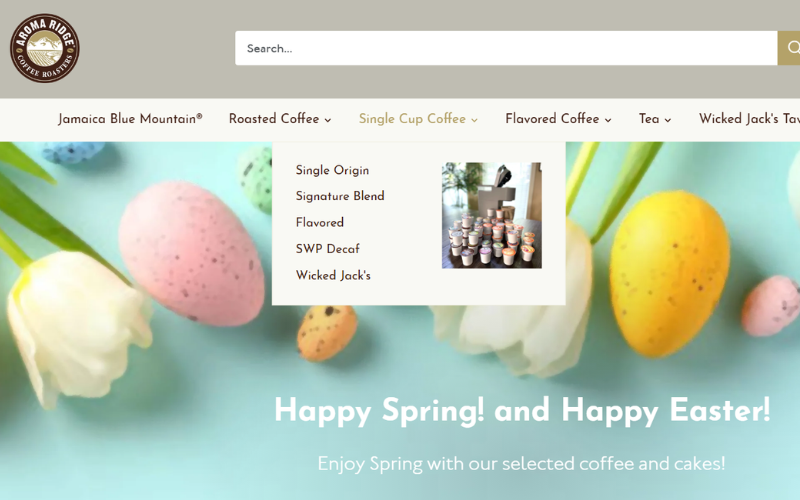Screen dimensions: 800x500
Task: Click the chevron next to Tea
Action: [668, 120]
